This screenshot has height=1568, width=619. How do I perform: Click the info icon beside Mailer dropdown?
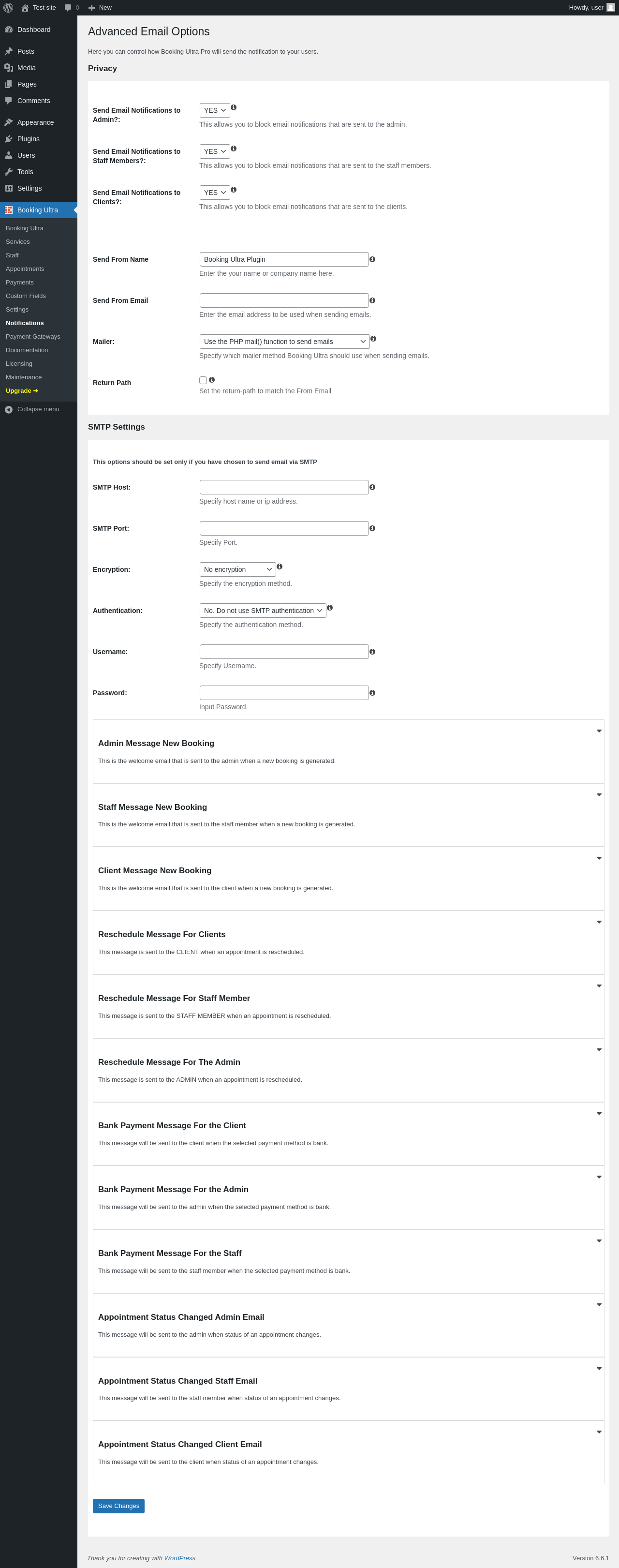click(373, 339)
